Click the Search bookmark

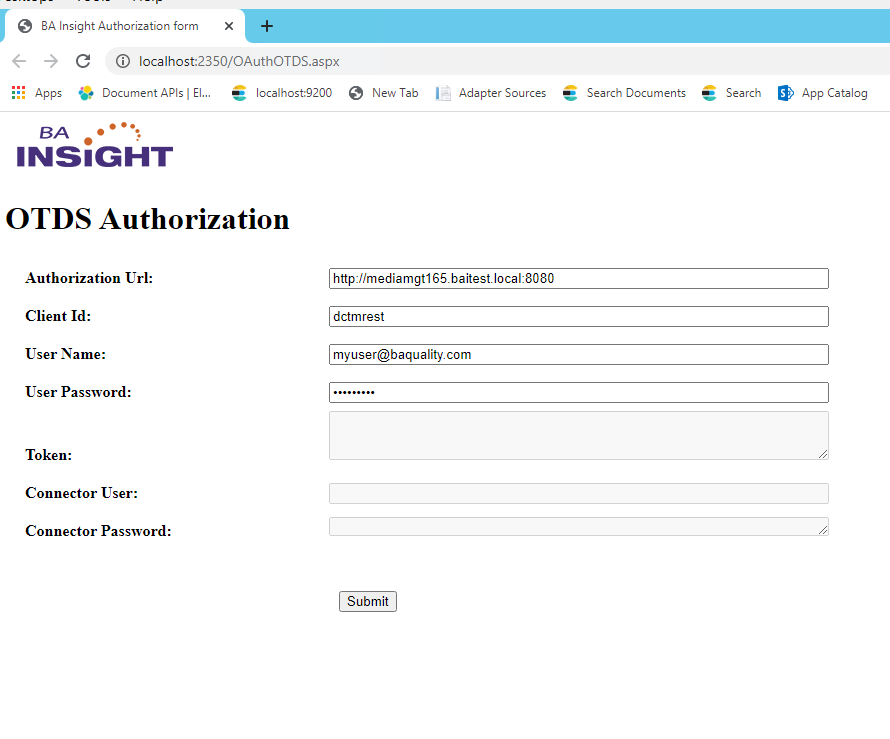coord(732,93)
